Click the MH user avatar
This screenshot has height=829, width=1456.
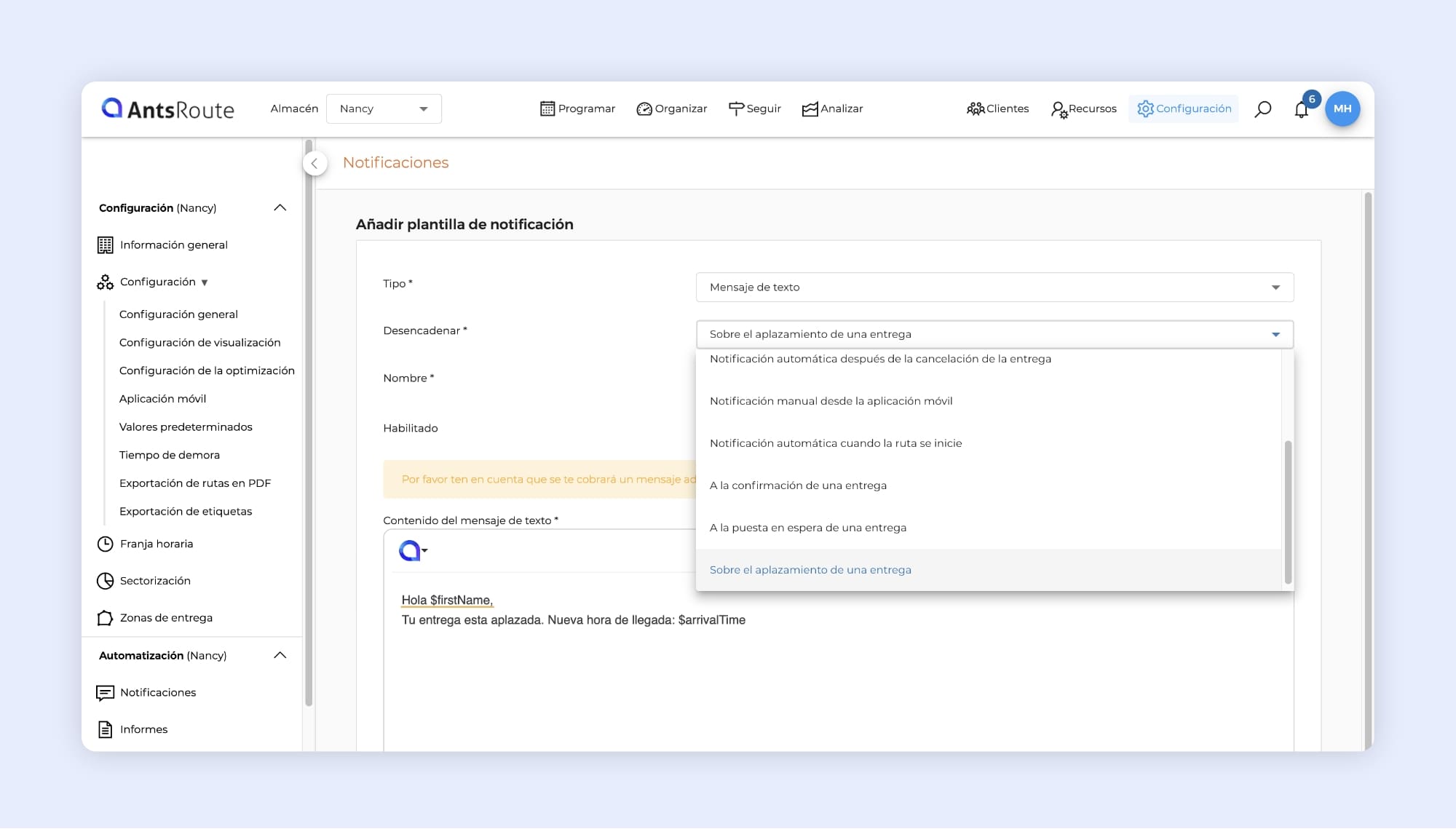[1342, 108]
